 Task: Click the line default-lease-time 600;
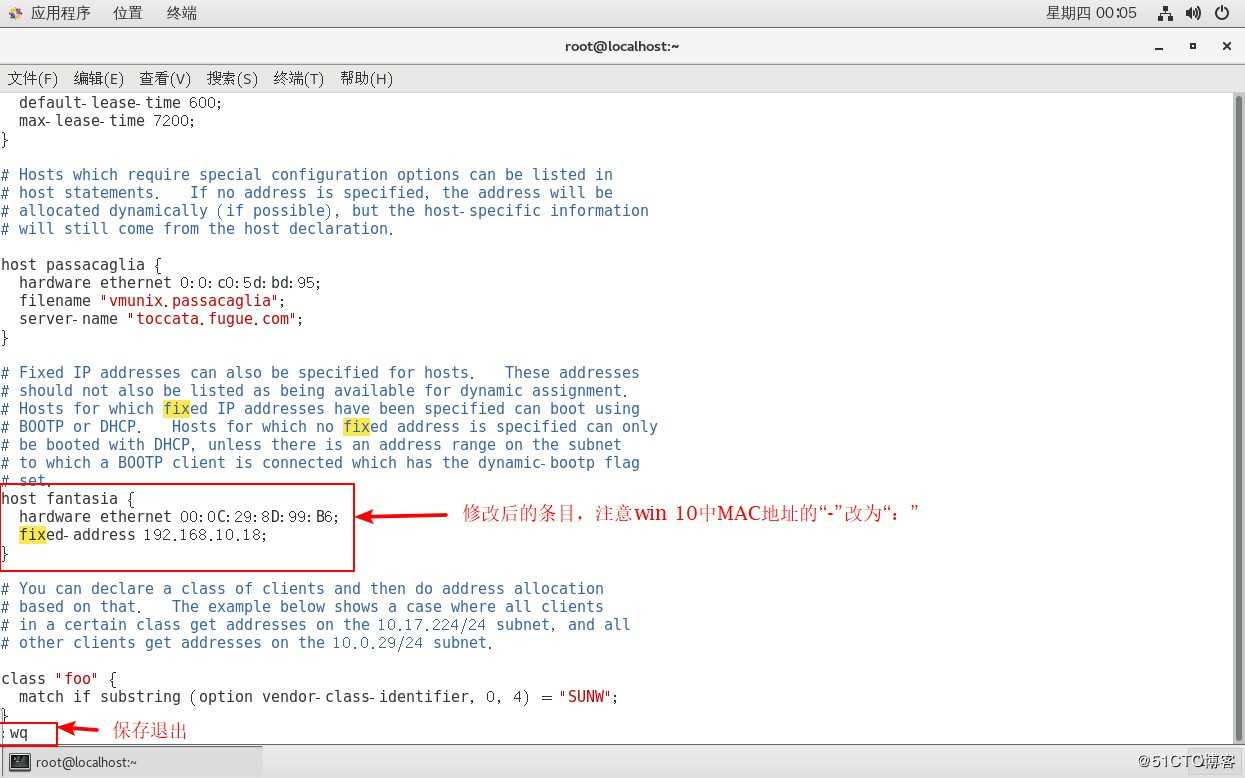120,102
